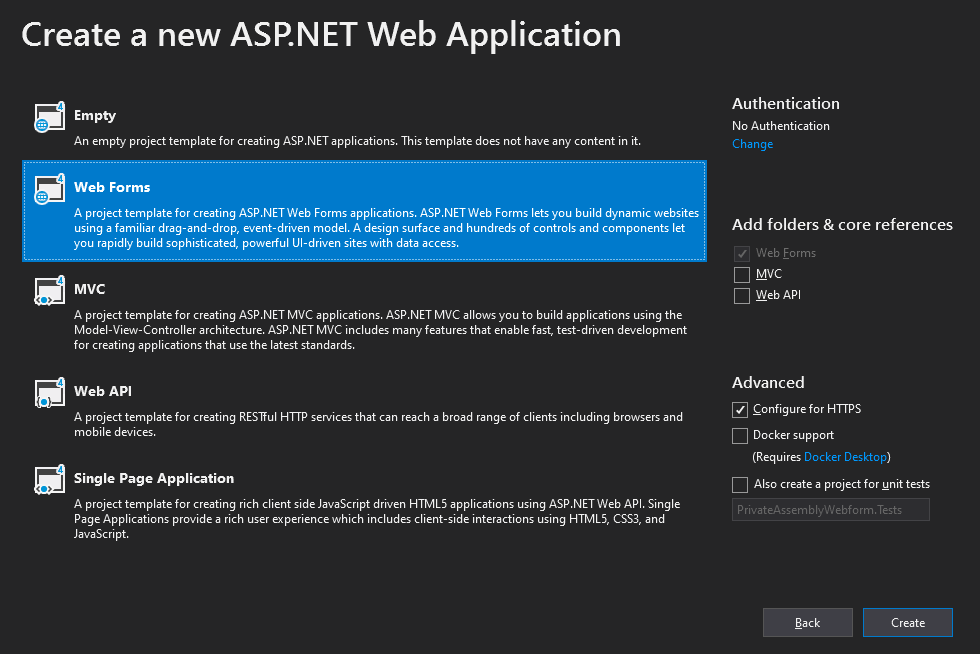Choose the Web API template title
The image size is (980, 654).
click(103, 391)
